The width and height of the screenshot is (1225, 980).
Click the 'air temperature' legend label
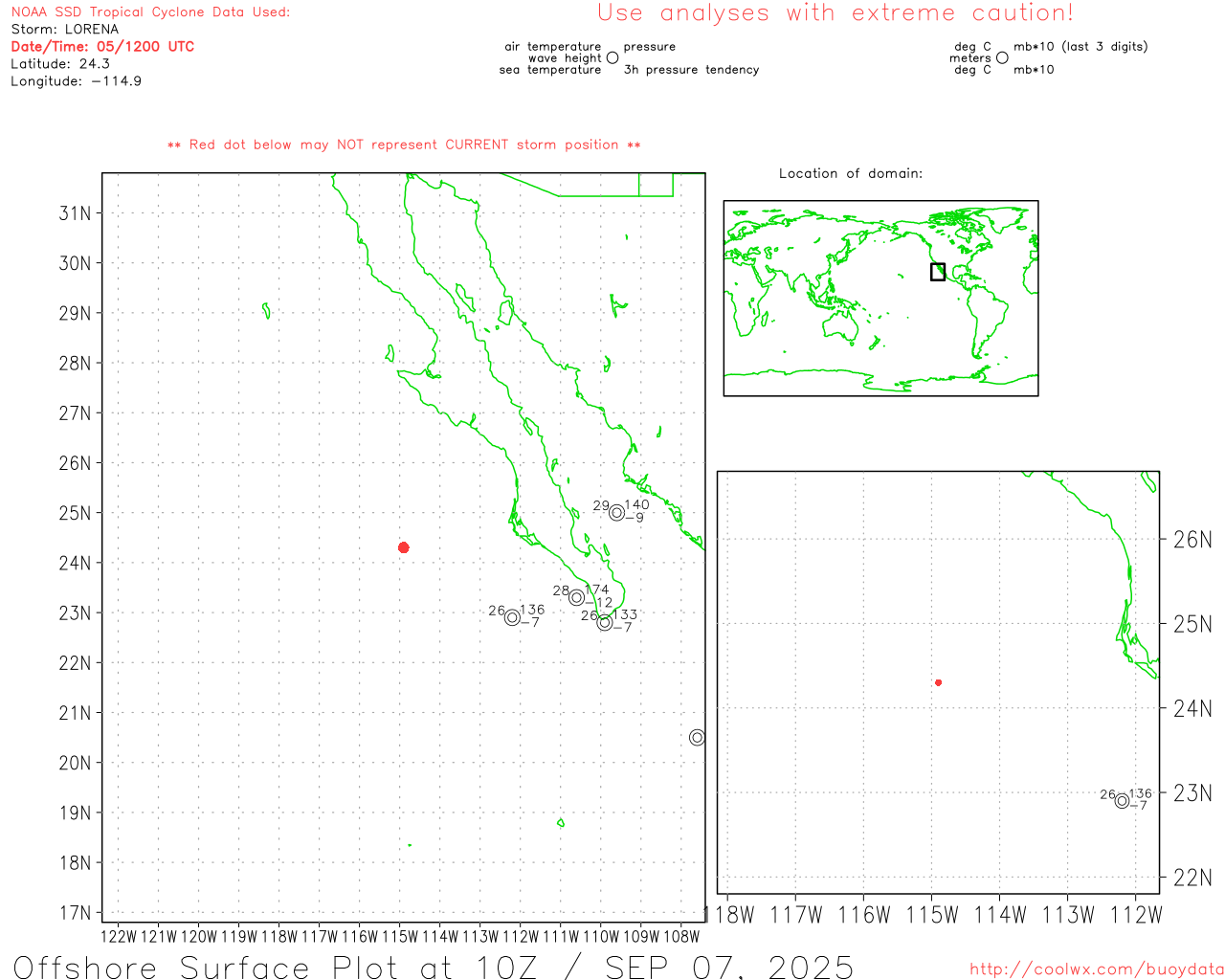(553, 46)
